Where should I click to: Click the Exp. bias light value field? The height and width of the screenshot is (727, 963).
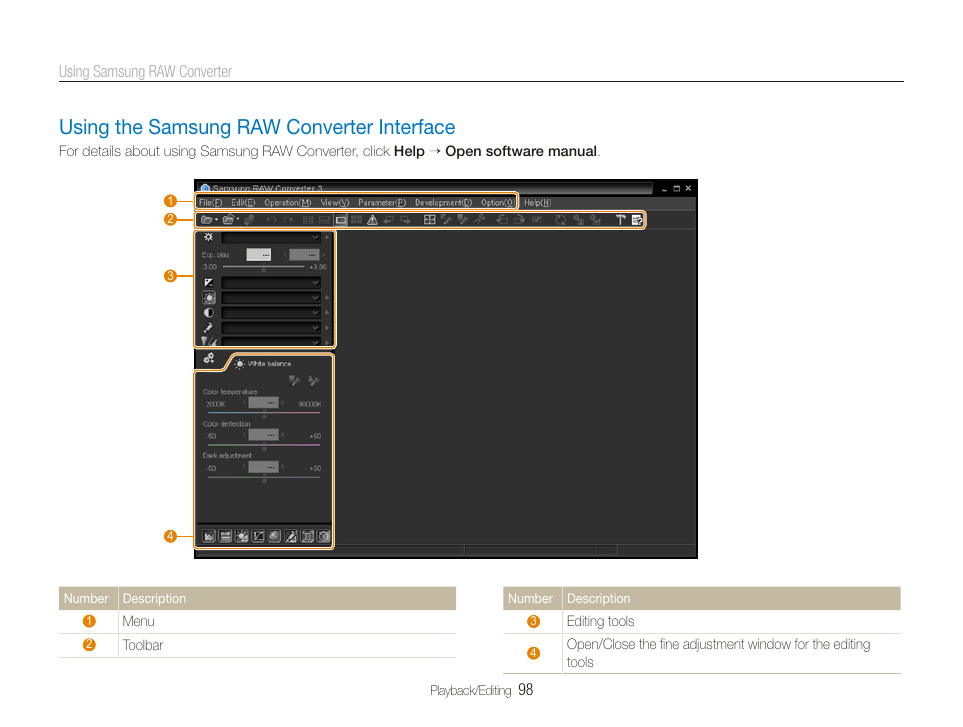[x=259, y=254]
